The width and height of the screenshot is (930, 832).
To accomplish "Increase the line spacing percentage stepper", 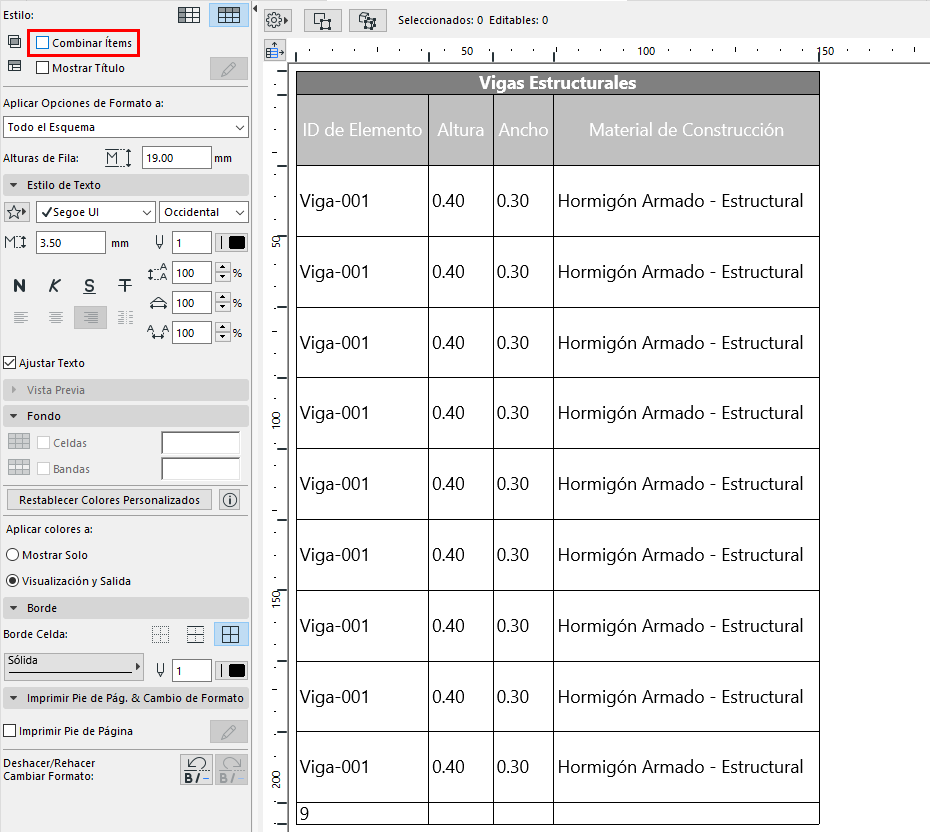I will click(223, 268).
